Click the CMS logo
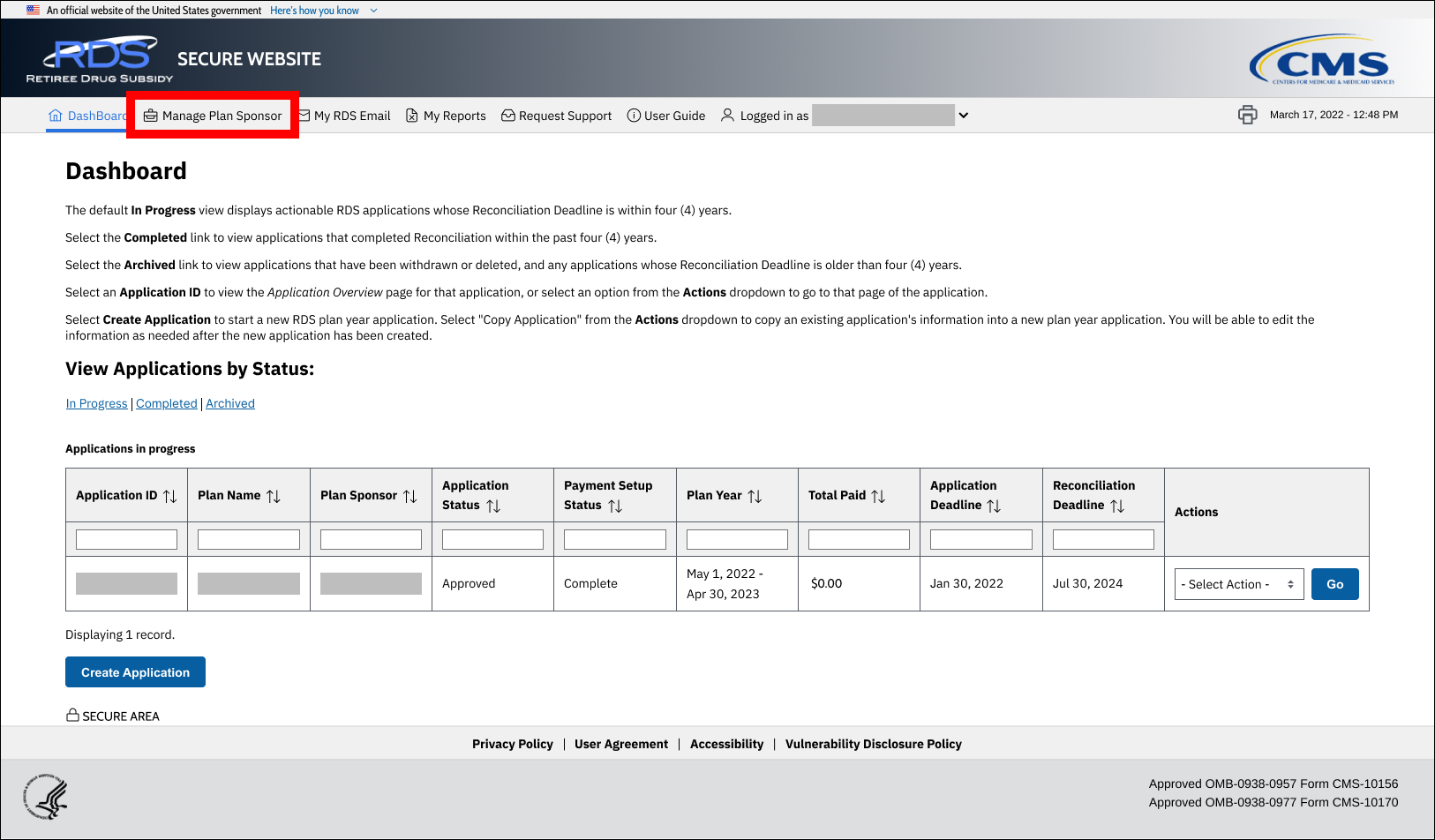The image size is (1435, 840). pos(1321,60)
